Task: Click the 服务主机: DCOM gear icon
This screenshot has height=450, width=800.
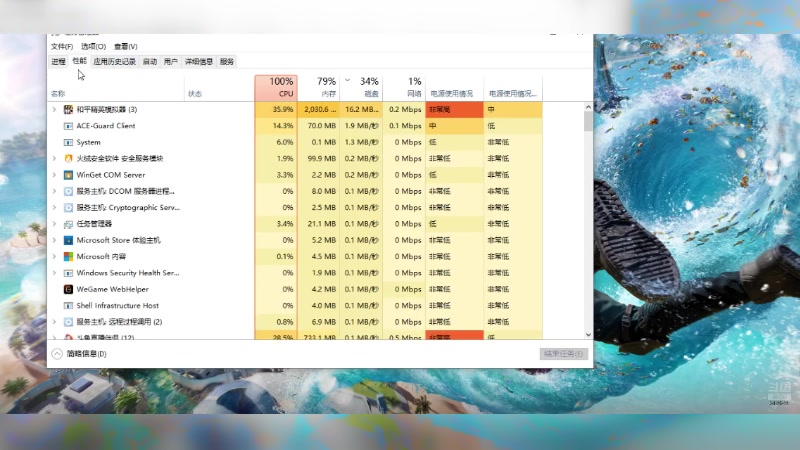Action: click(68, 191)
